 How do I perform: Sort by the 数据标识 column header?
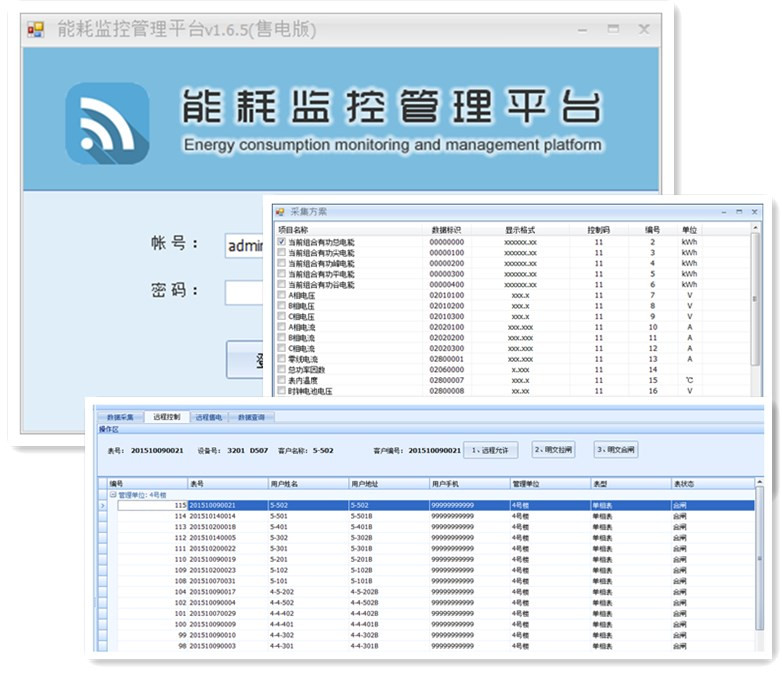(446, 230)
